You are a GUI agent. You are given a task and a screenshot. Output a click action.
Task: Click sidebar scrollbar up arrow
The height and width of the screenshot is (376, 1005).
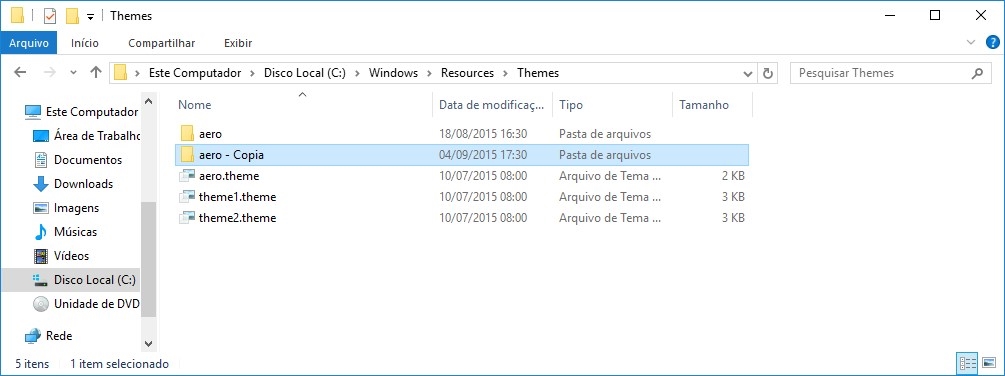click(x=149, y=101)
